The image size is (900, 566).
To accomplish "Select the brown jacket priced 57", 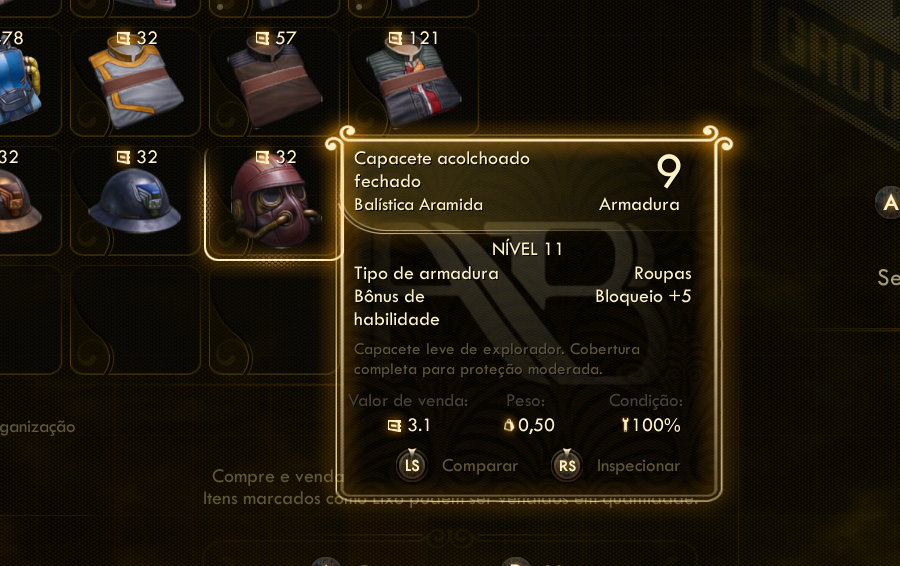I will (274, 82).
